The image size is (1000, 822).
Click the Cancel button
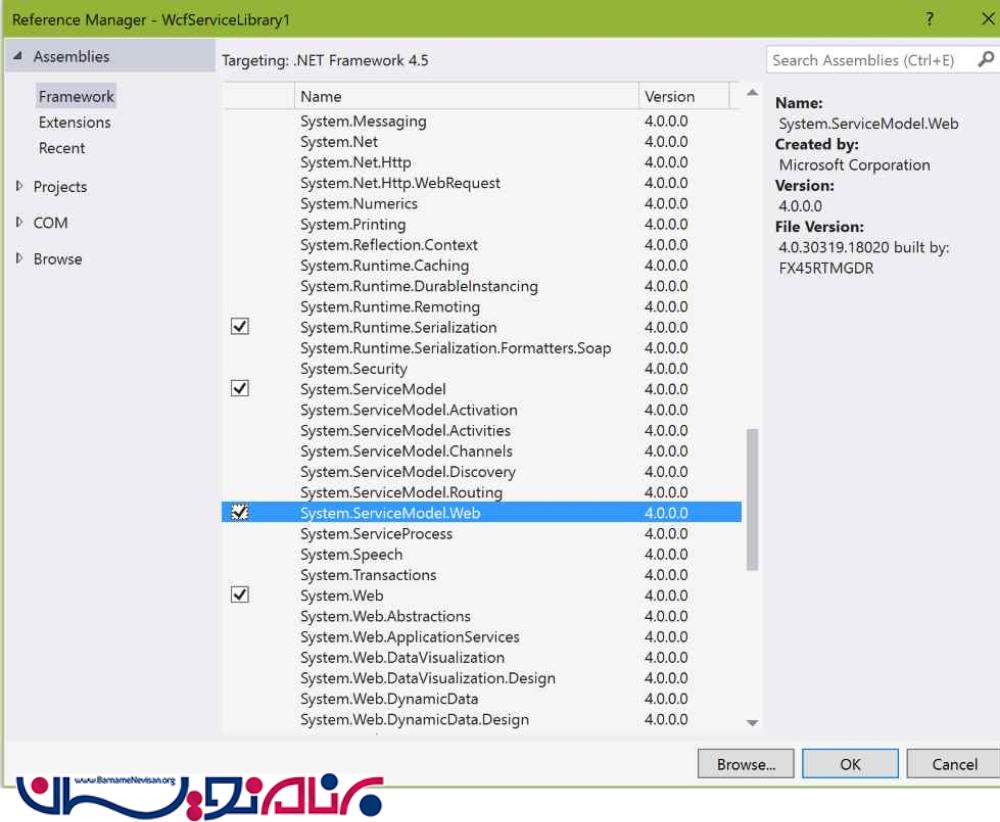pyautogui.click(x=954, y=764)
